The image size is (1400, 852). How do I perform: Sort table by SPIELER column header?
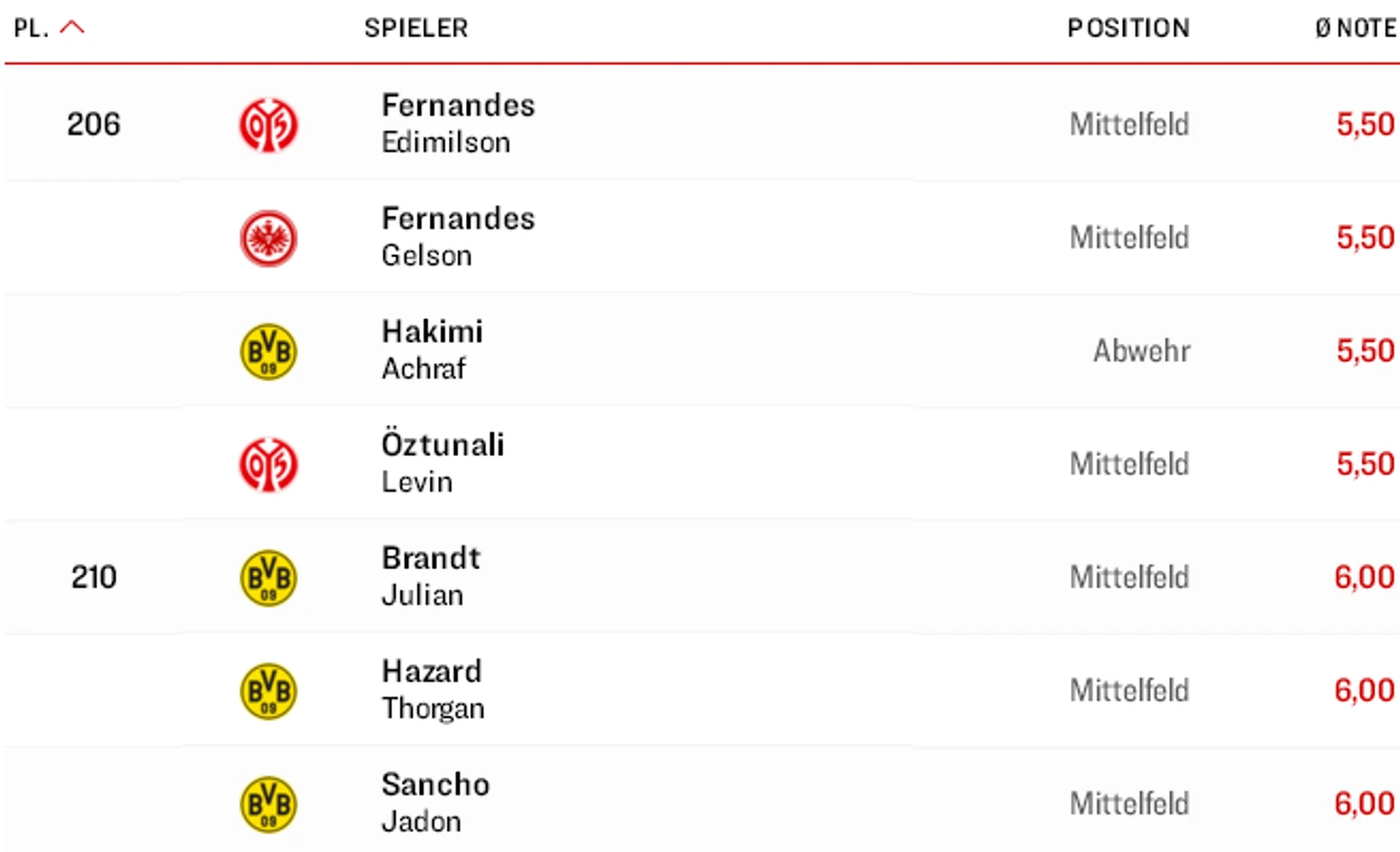(416, 29)
